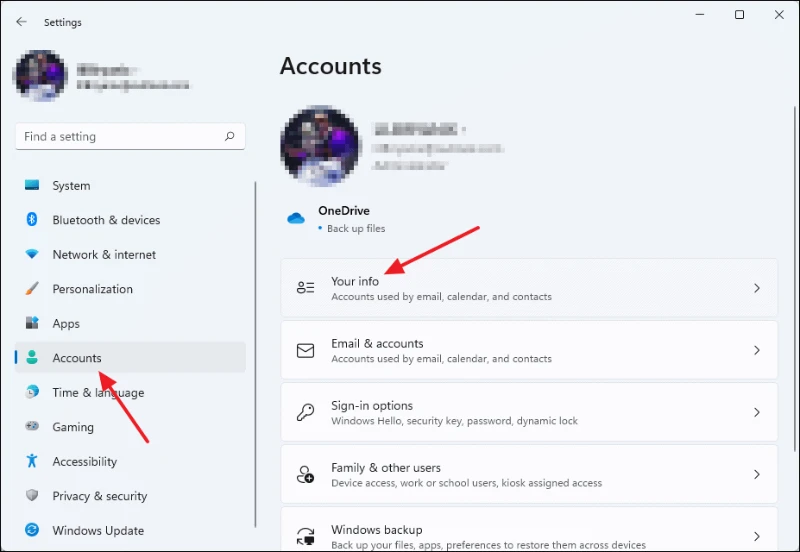Image resolution: width=800 pixels, height=552 pixels.
Task: Open Apps settings category
Action: 130,323
